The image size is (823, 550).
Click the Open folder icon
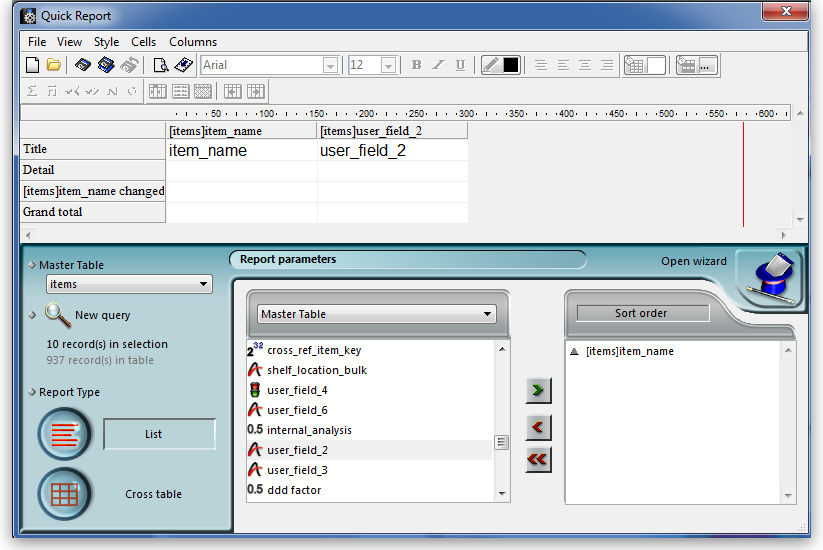pos(54,65)
